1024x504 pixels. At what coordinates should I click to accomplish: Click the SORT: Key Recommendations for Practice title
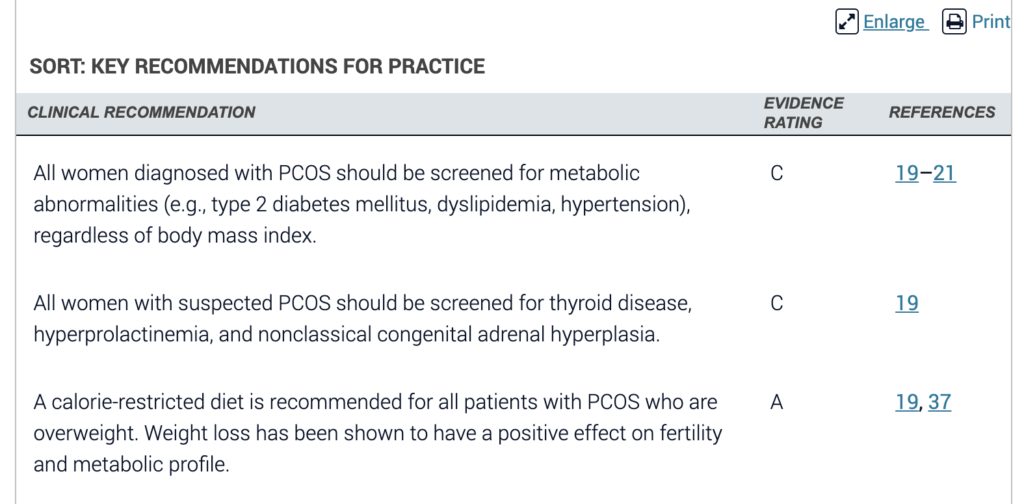tap(257, 66)
